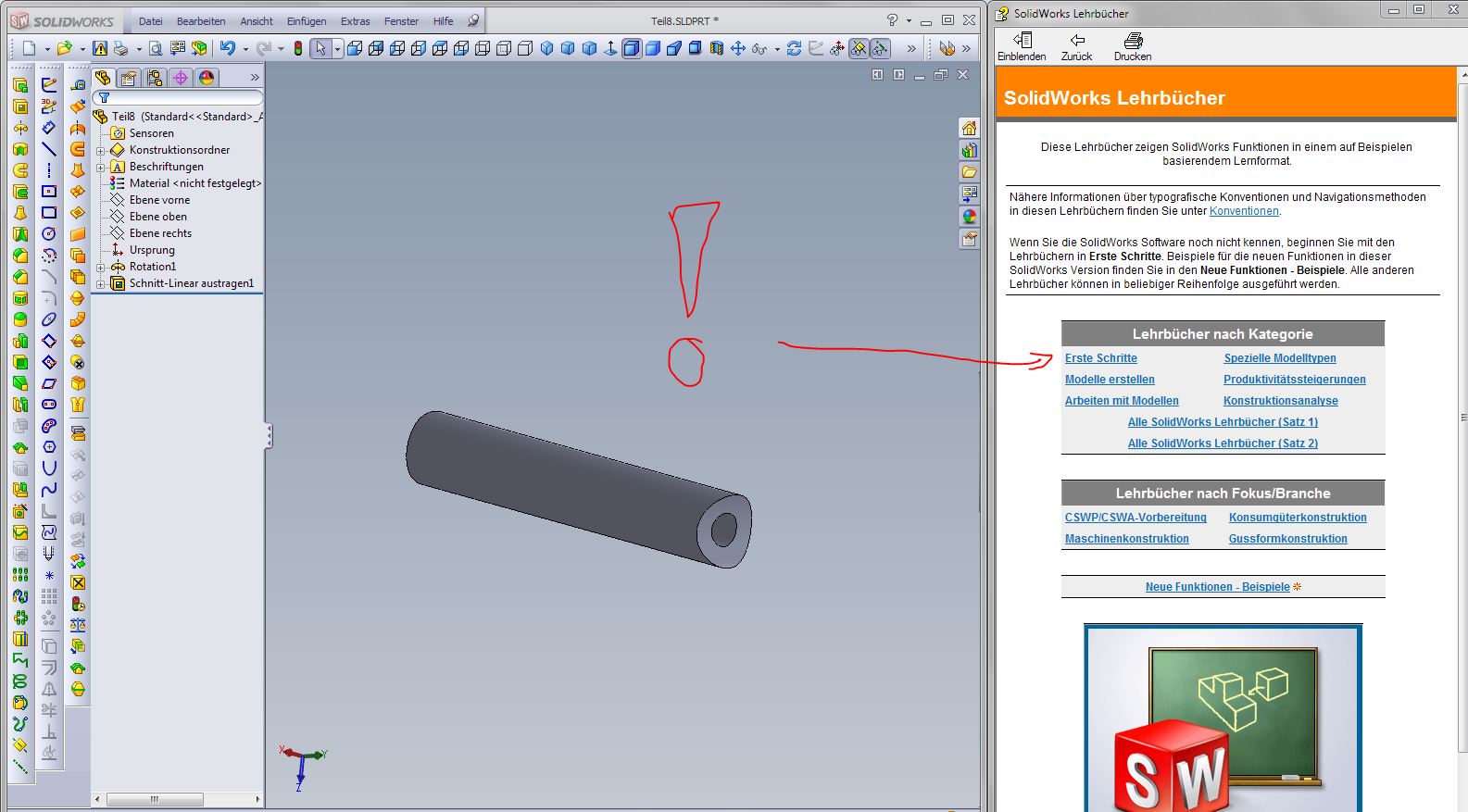Open the Erste Schritte tutorial link
Viewport: 1468px width, 812px height.
click(1101, 358)
